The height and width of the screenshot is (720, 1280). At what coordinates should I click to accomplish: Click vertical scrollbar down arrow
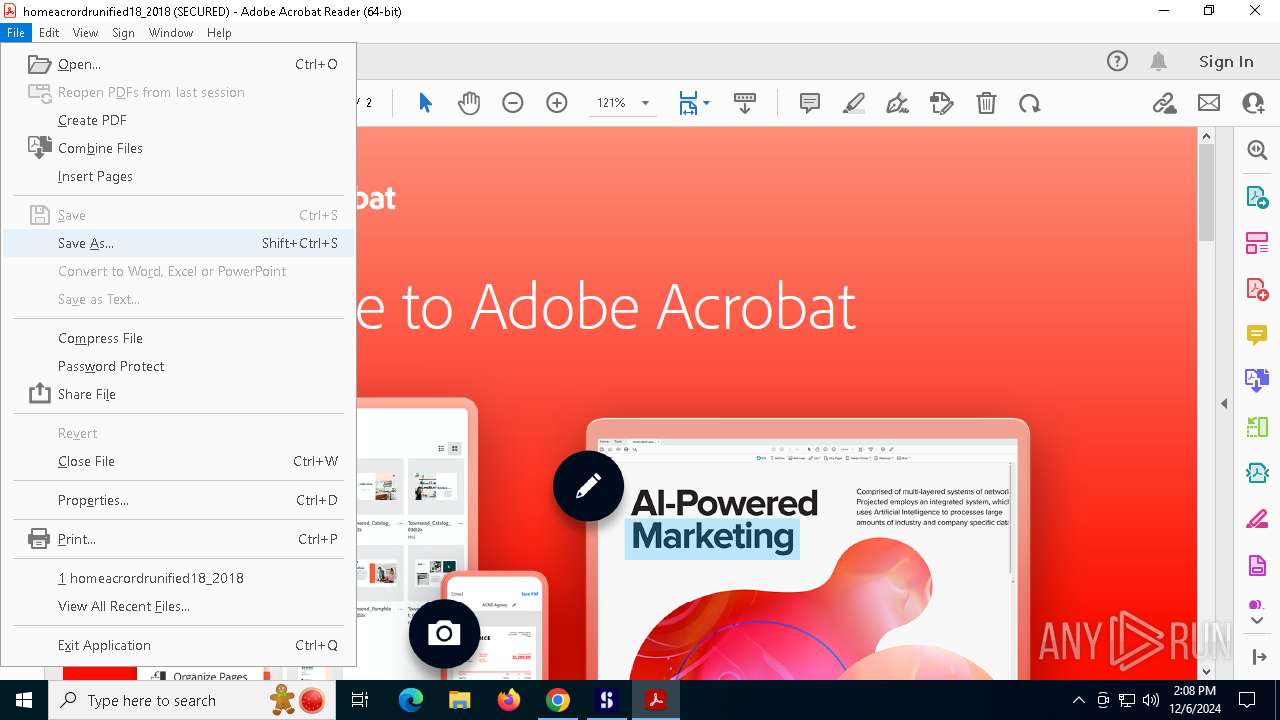tap(1206, 672)
